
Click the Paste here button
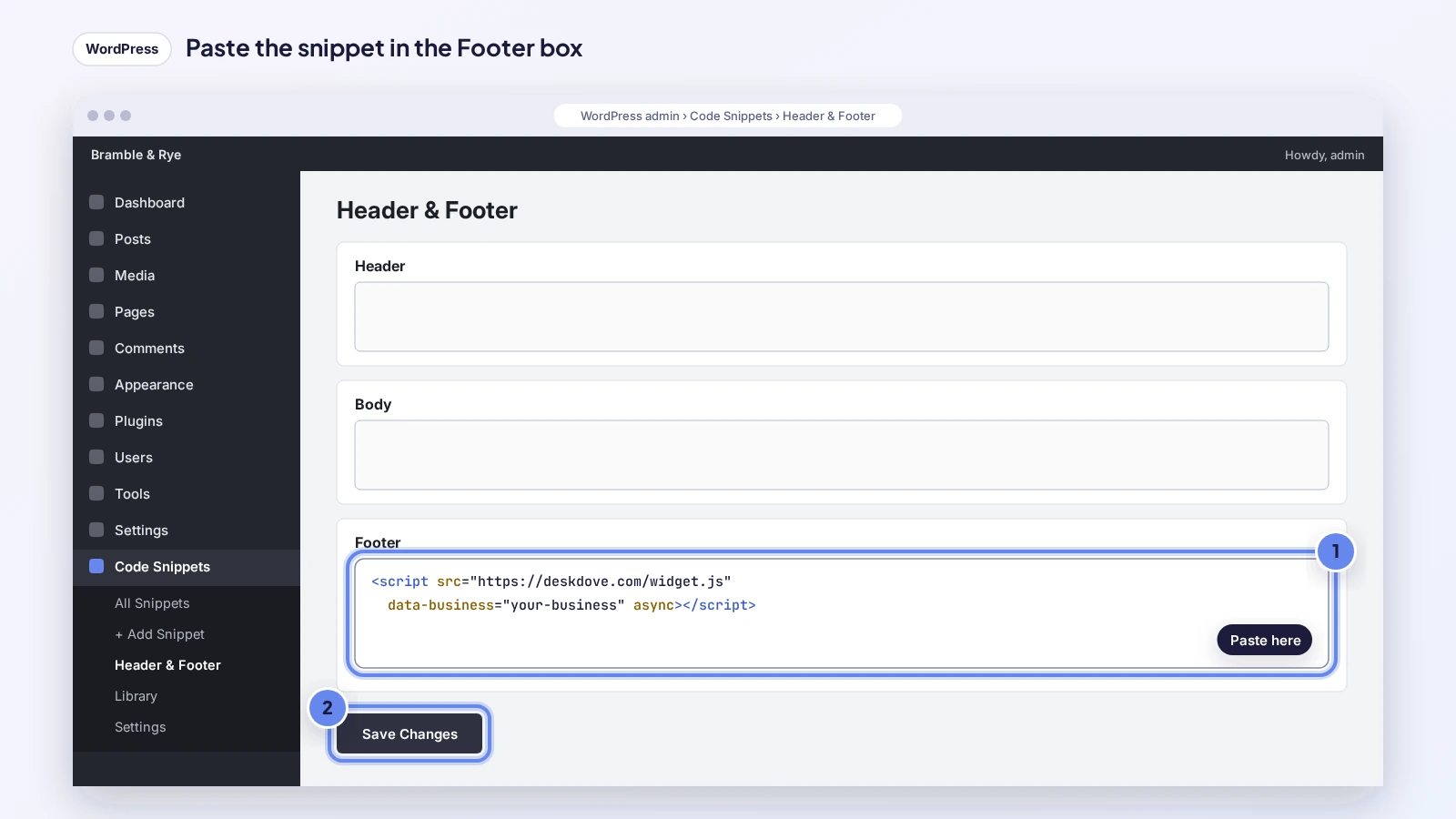(1265, 640)
